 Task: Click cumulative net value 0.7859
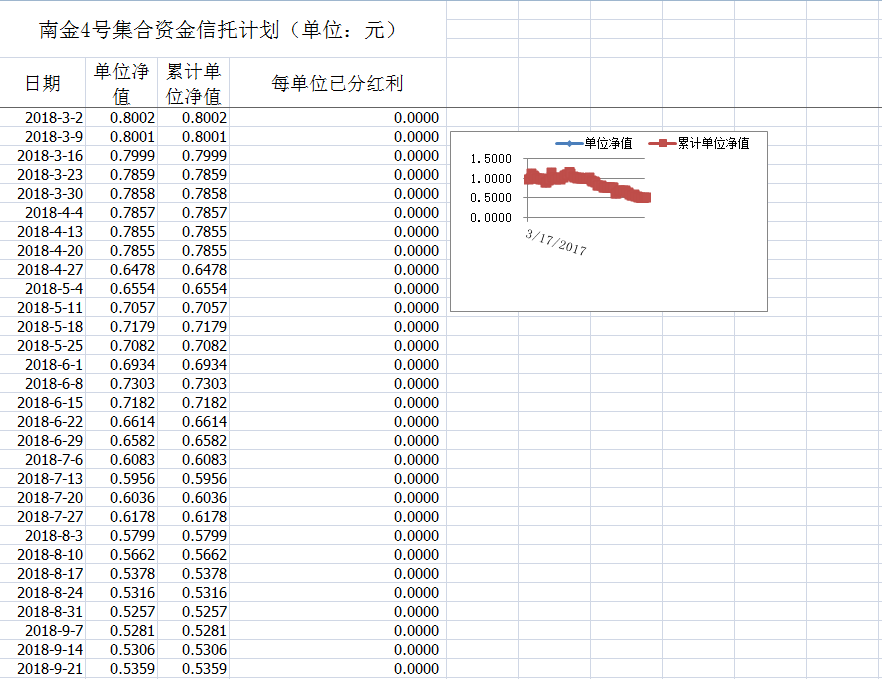coord(194,175)
